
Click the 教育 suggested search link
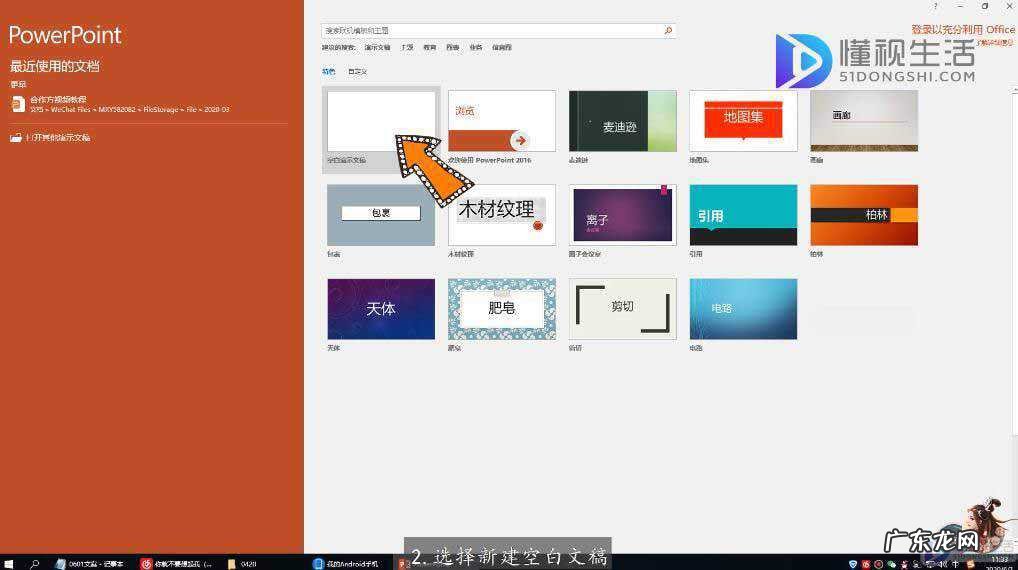(x=429, y=47)
